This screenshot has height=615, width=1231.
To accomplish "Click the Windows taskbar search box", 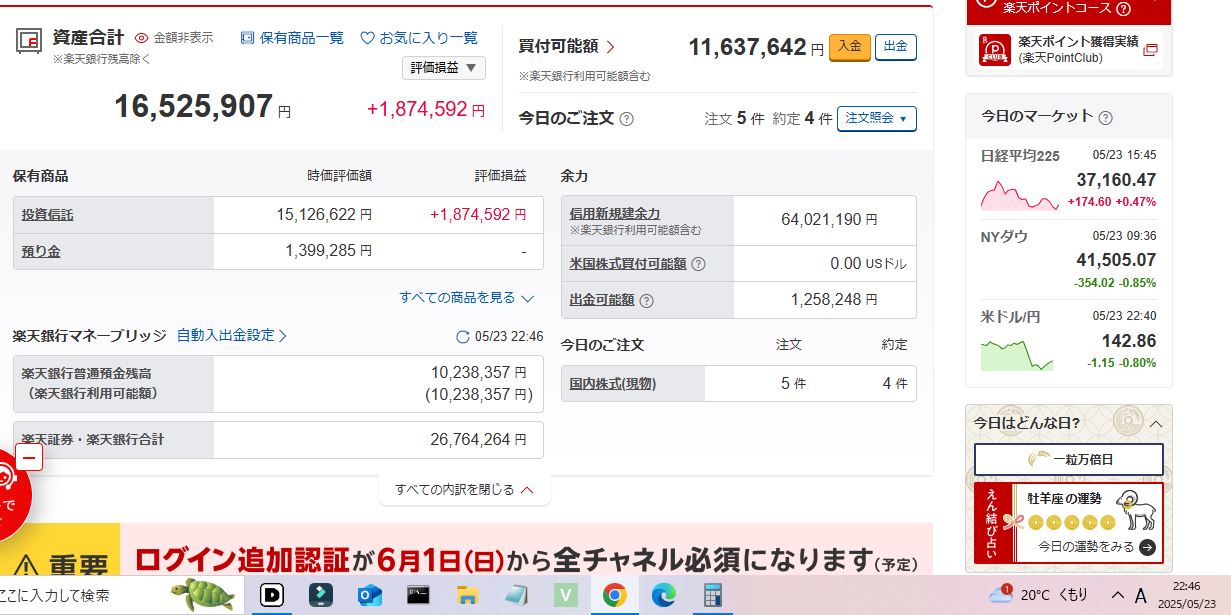I will point(121,595).
